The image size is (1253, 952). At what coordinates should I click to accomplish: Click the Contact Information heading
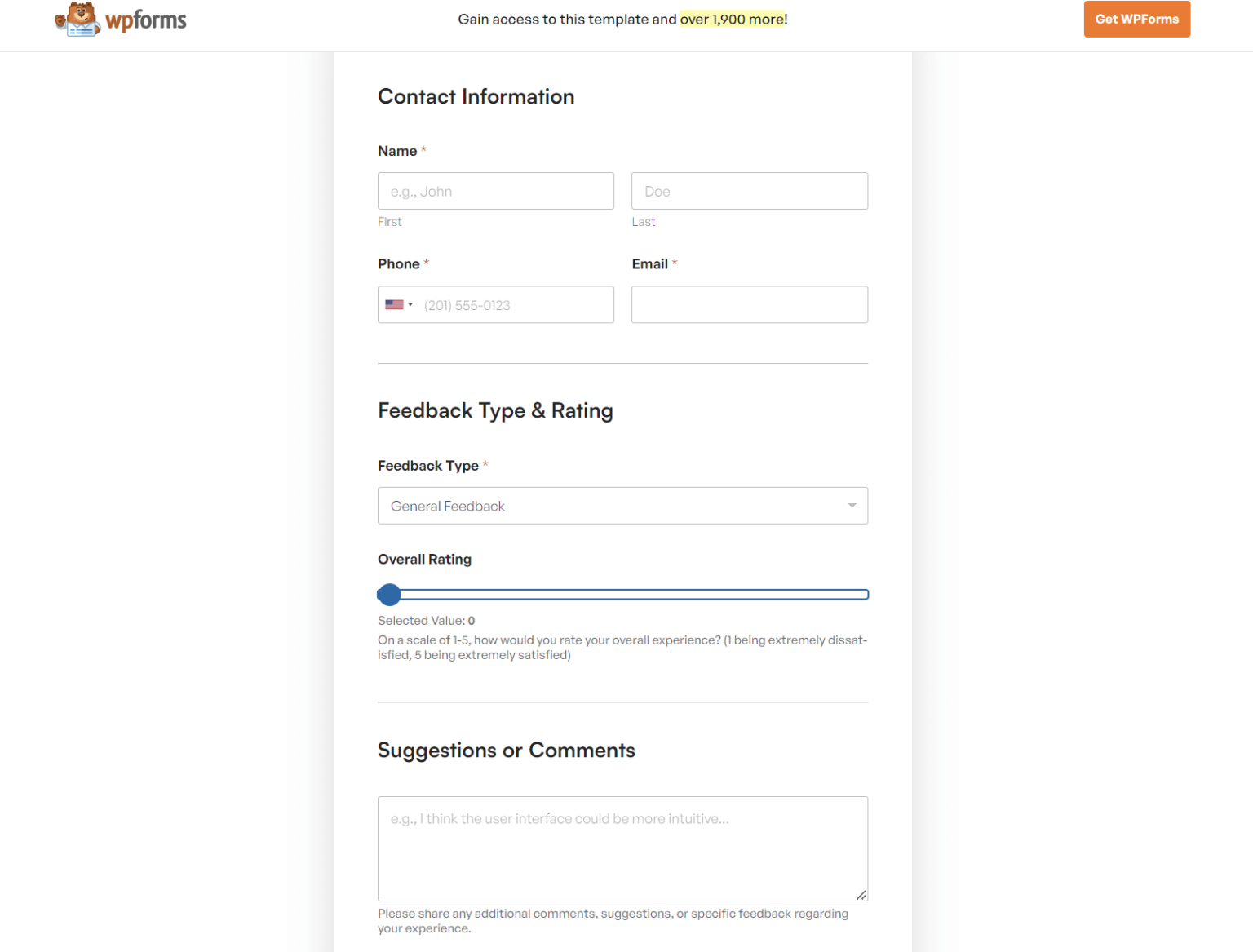click(x=476, y=96)
